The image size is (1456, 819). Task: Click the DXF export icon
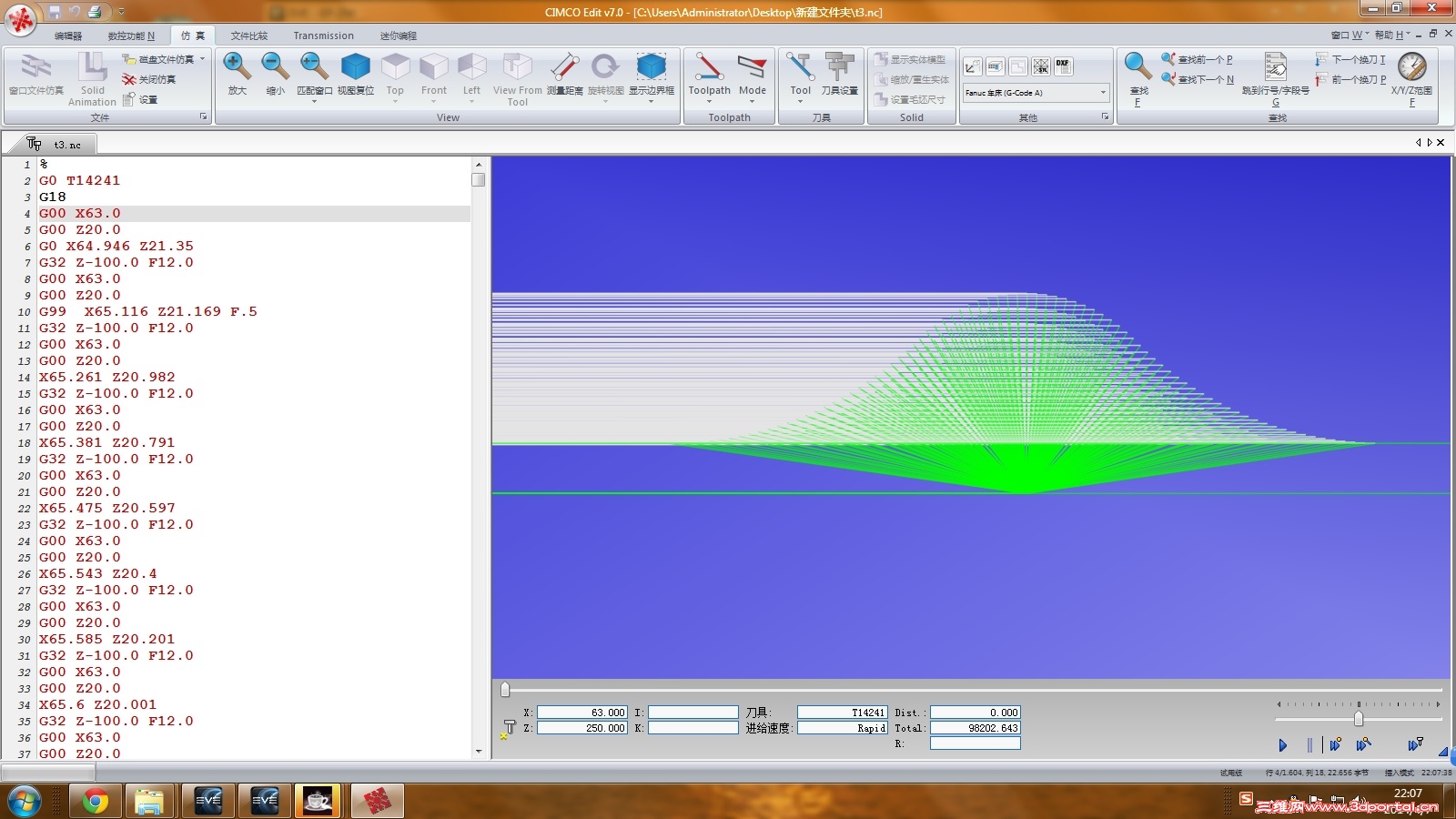(1063, 66)
